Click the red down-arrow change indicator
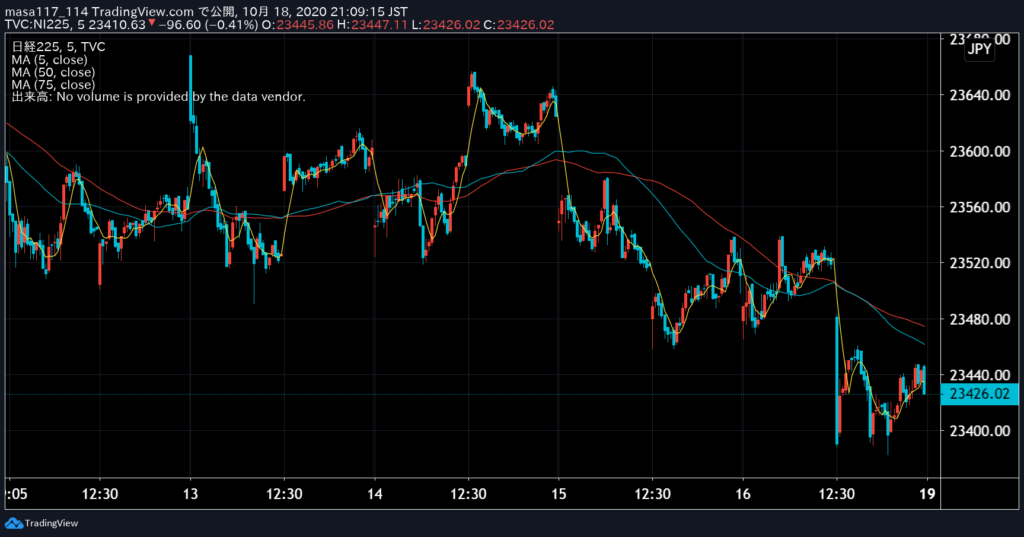The width and height of the screenshot is (1024, 537). [152, 24]
